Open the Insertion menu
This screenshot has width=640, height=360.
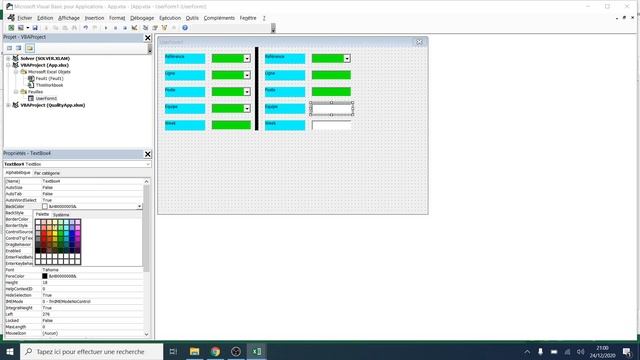(94, 18)
